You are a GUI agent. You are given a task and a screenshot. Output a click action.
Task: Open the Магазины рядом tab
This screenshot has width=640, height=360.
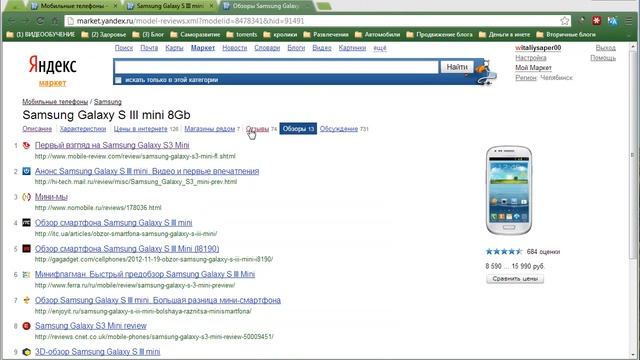pyautogui.click(x=209, y=129)
